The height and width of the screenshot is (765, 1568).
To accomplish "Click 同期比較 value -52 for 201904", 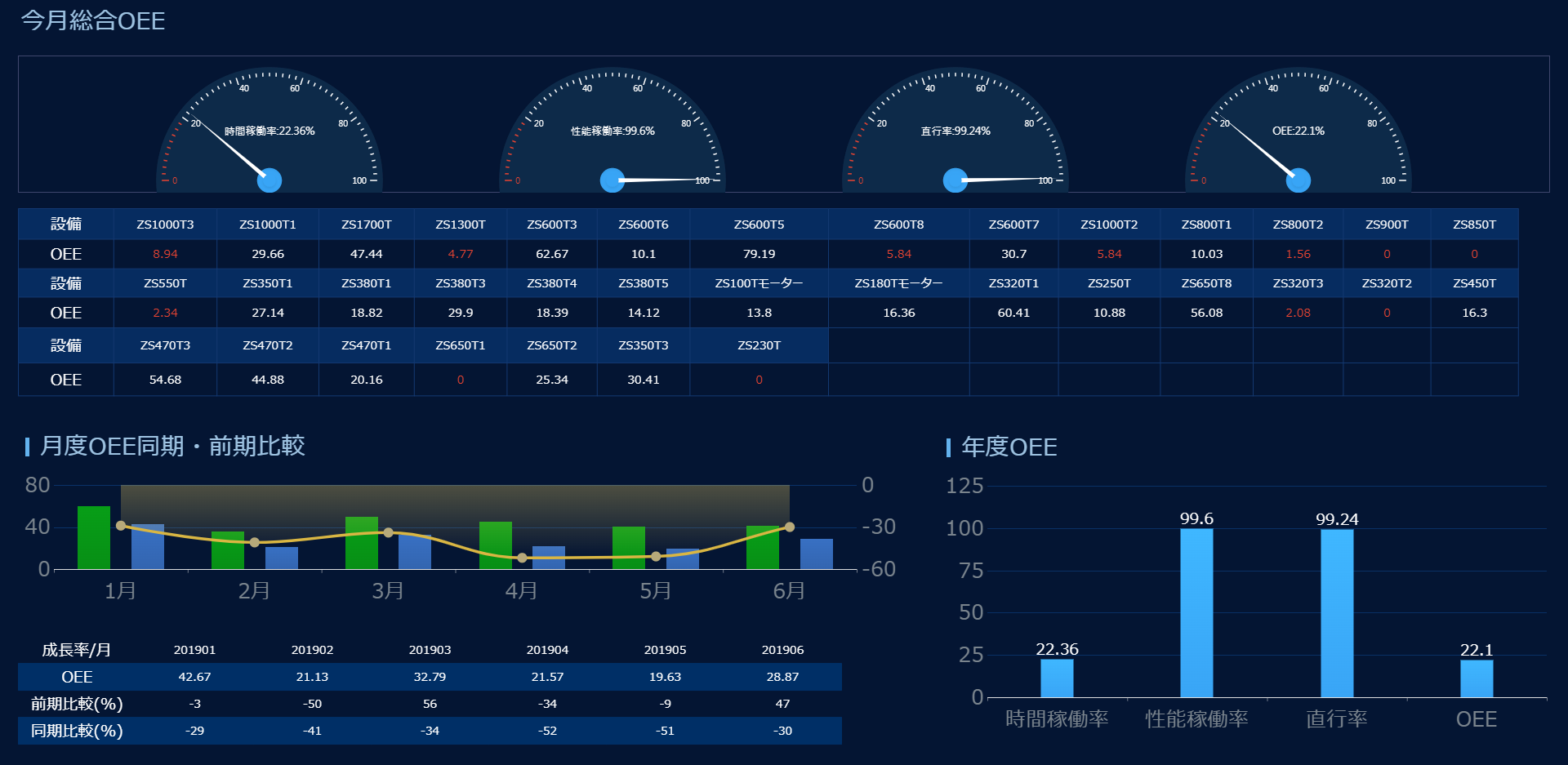I will pos(548,731).
